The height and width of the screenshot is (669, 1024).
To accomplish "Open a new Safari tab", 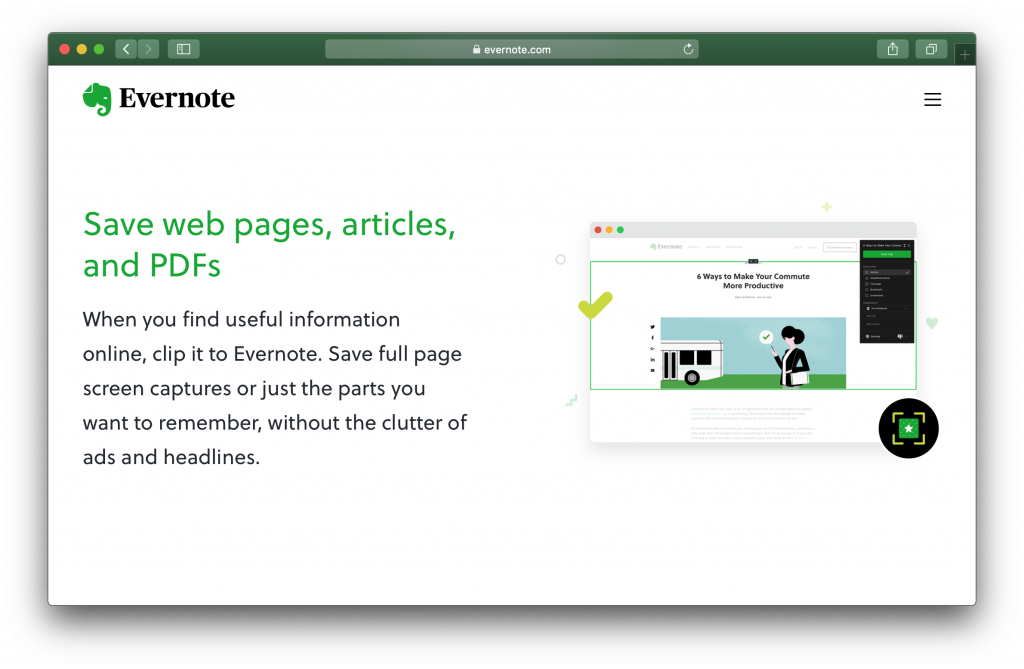I will click(965, 54).
